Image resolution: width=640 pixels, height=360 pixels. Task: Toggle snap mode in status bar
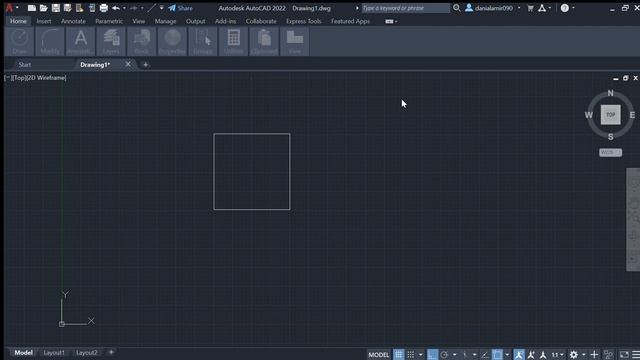(x=411, y=355)
